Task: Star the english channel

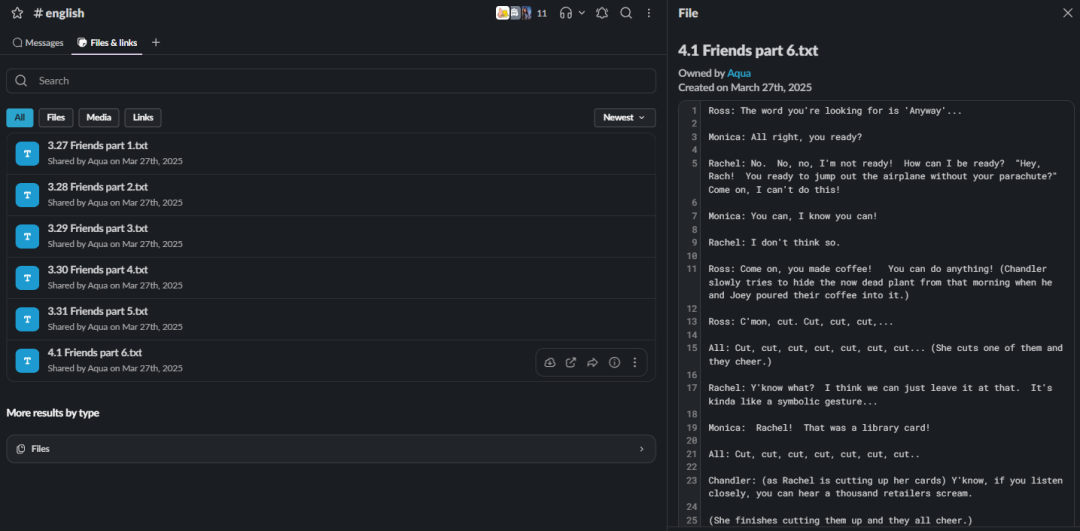Action: coord(17,13)
